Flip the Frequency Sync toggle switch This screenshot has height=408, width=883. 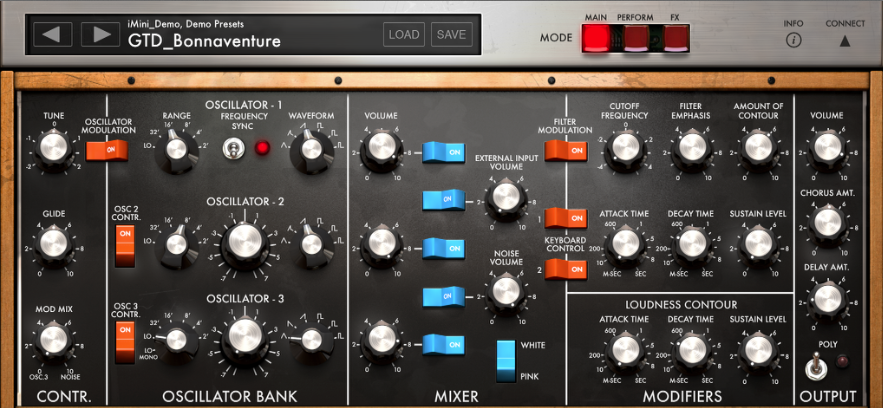coord(231,148)
